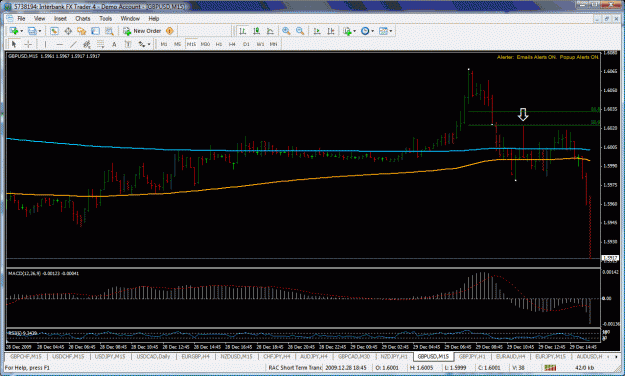
Task: Expand the New Chart dropdown arrow
Action: [22, 31]
